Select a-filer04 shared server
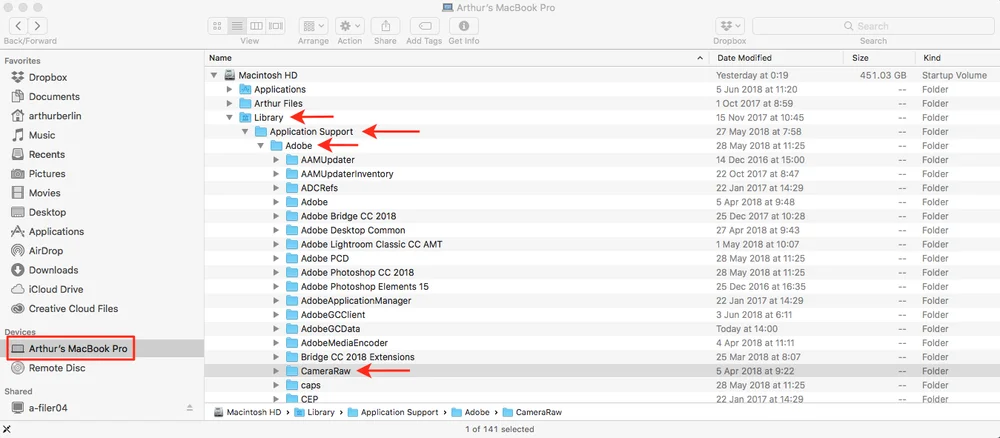 point(48,407)
